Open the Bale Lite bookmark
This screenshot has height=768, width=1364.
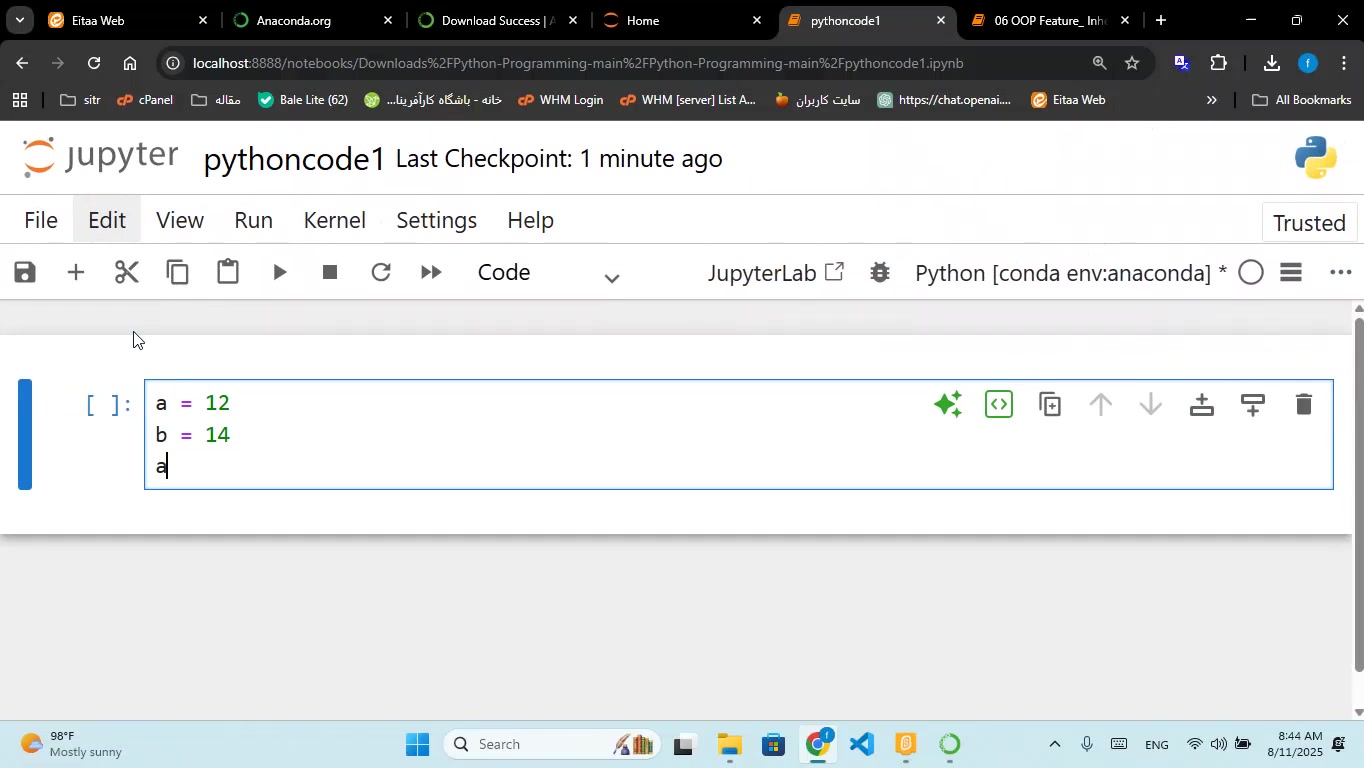(x=303, y=100)
